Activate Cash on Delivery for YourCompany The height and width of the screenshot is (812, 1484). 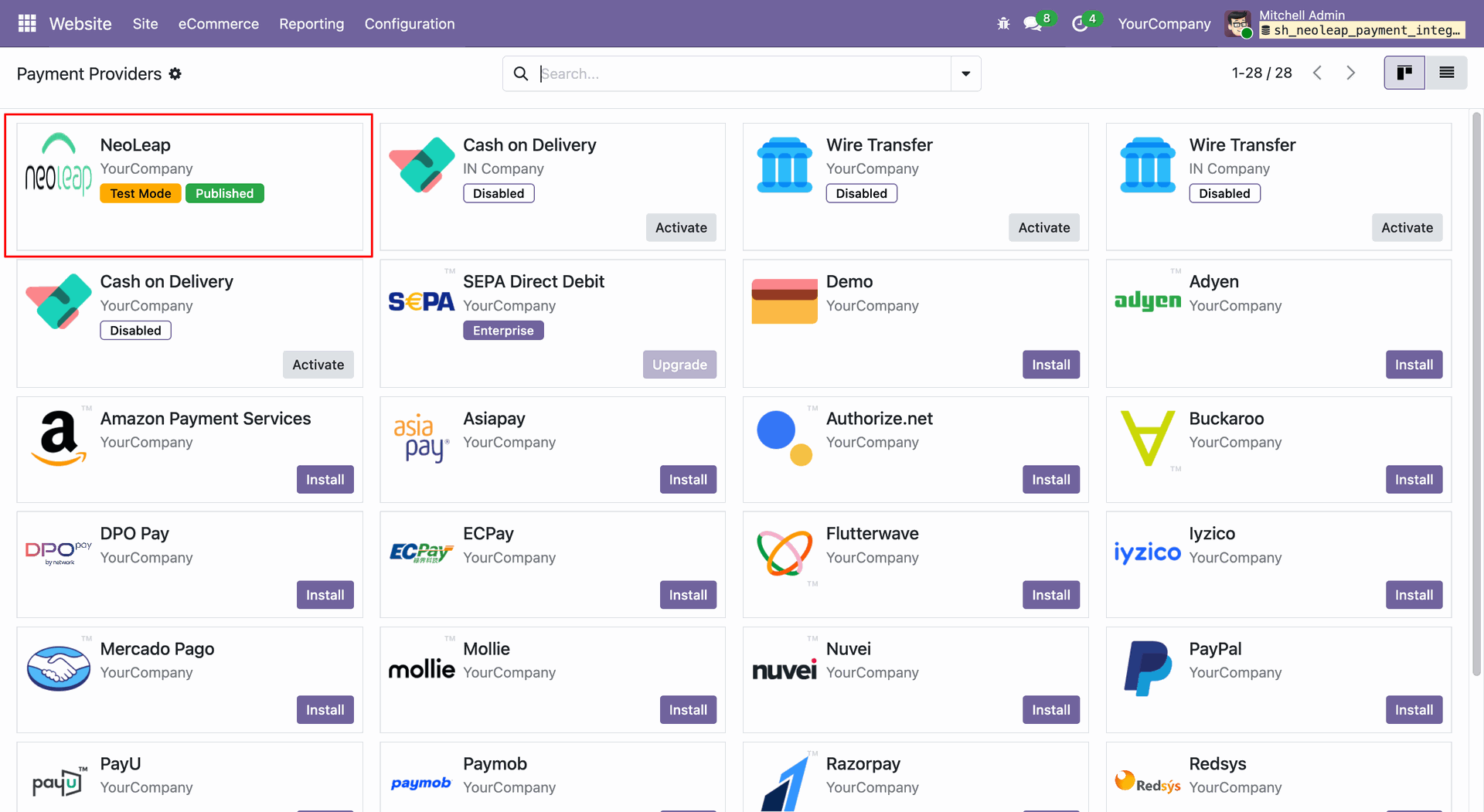coord(318,365)
